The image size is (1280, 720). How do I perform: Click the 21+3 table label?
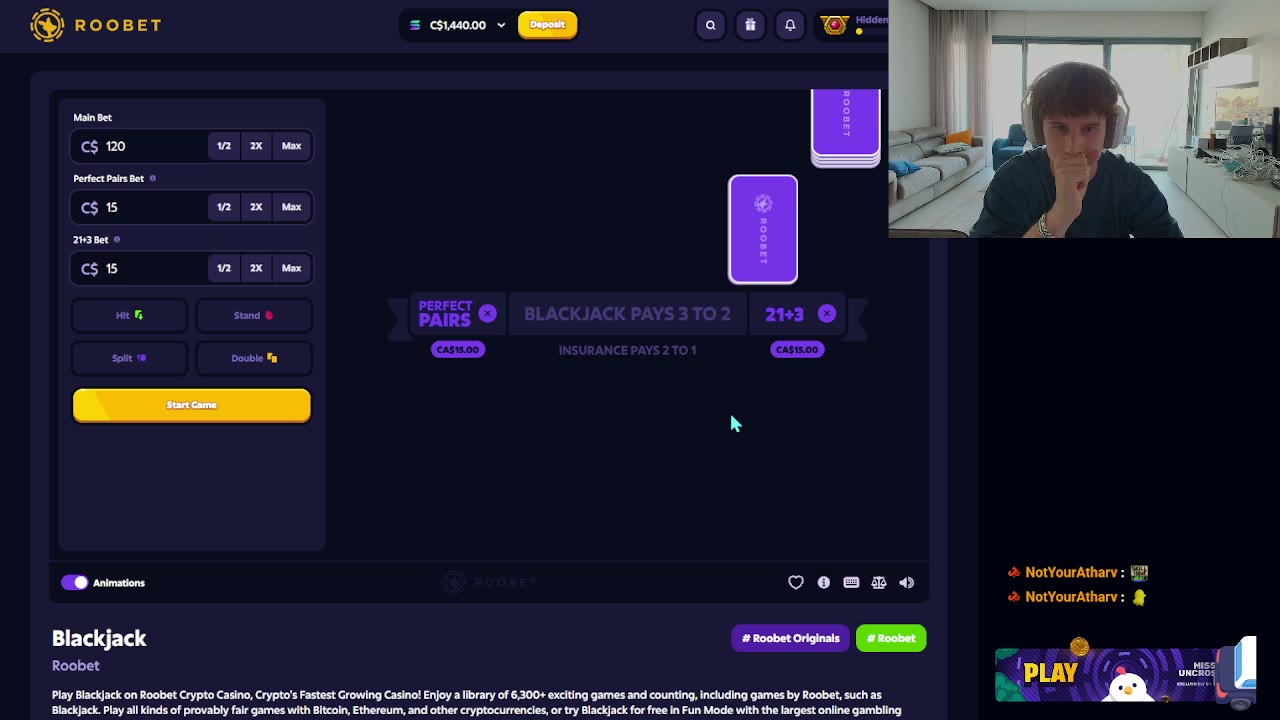click(784, 314)
